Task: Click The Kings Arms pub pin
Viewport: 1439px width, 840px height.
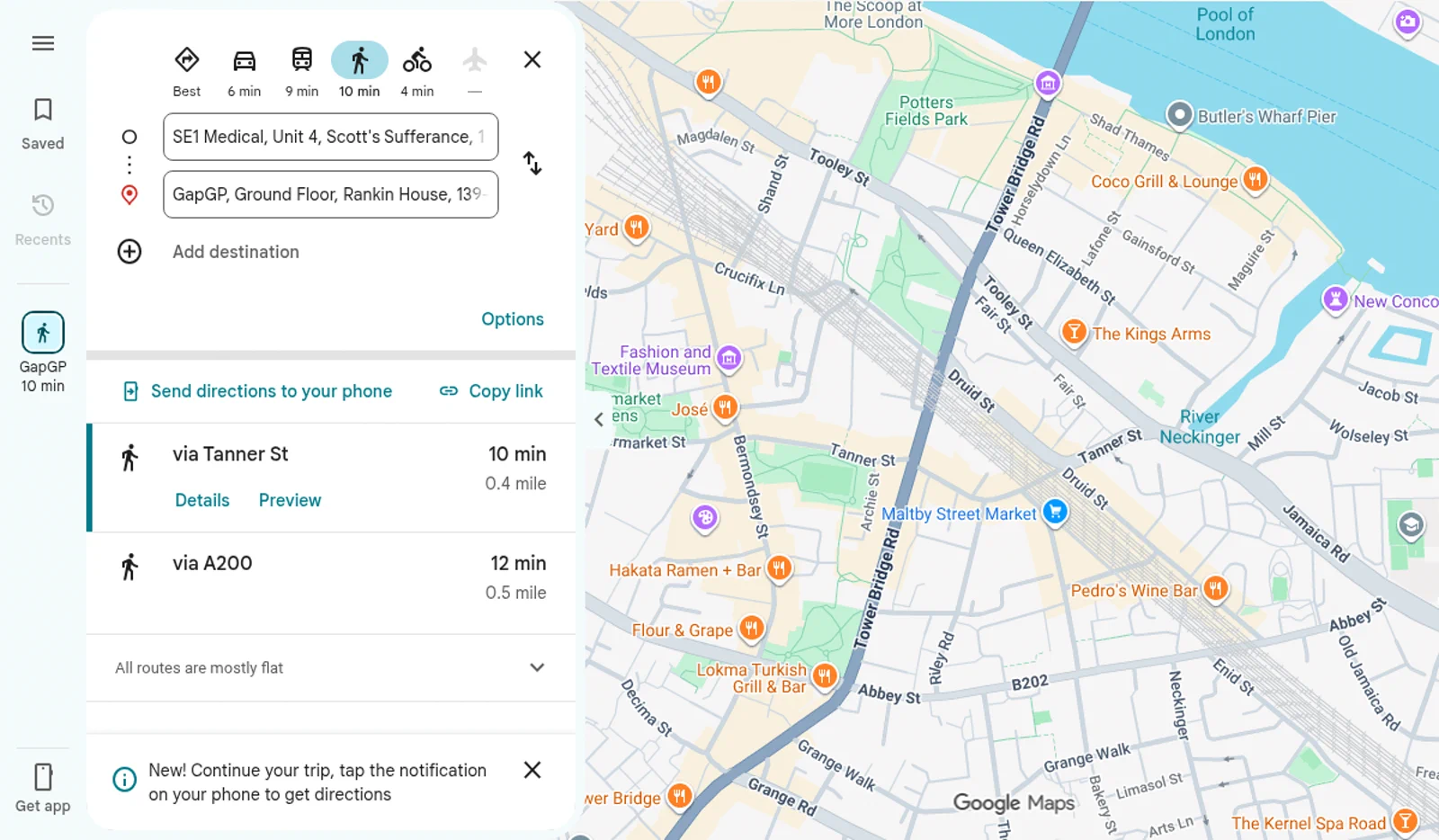Action: tap(1074, 331)
